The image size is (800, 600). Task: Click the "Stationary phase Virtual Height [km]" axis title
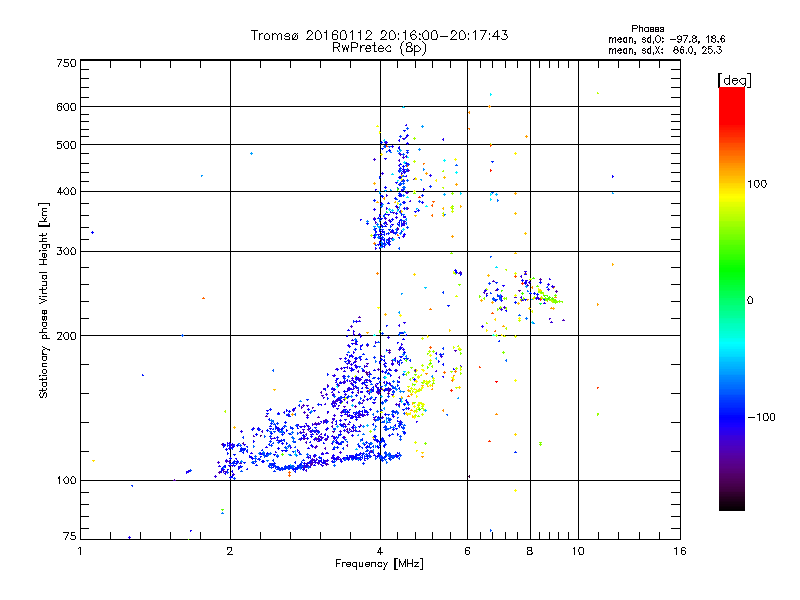tap(43, 300)
